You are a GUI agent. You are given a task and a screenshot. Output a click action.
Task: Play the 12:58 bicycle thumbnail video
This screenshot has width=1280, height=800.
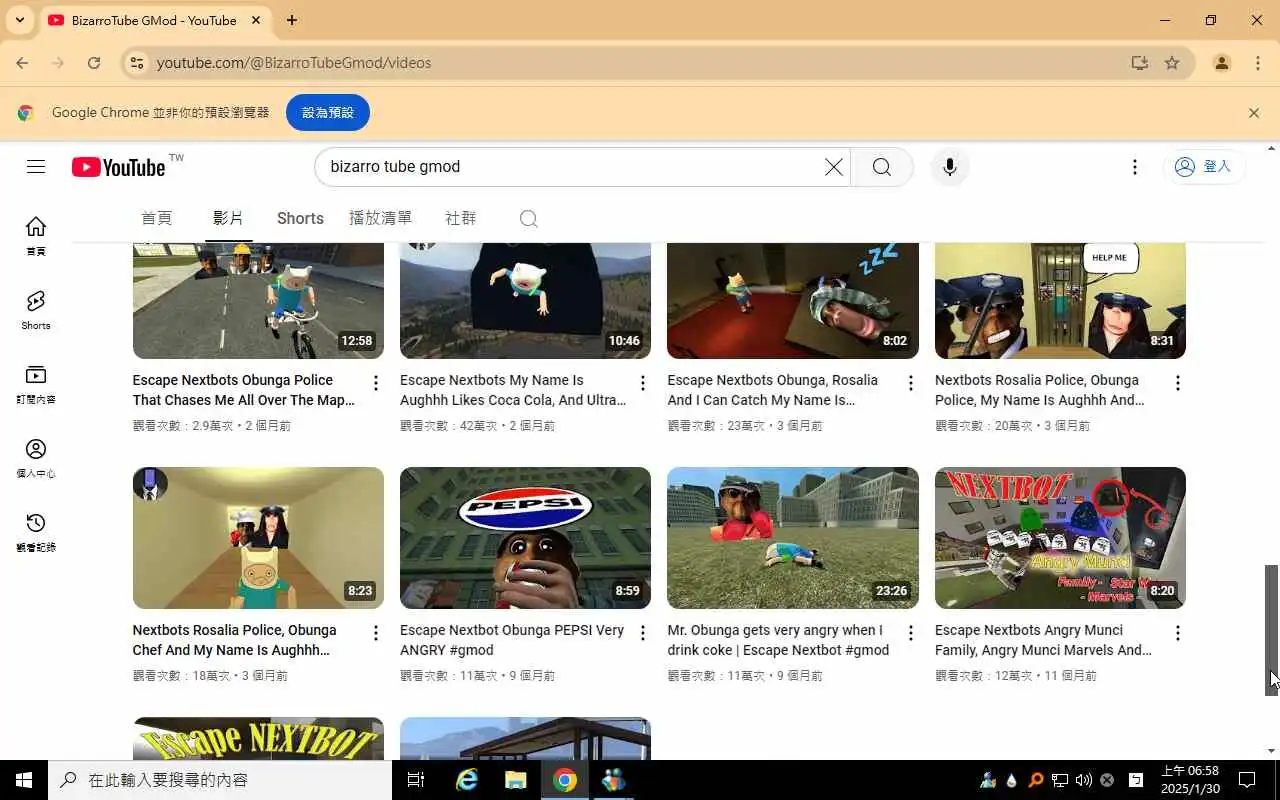(x=258, y=300)
